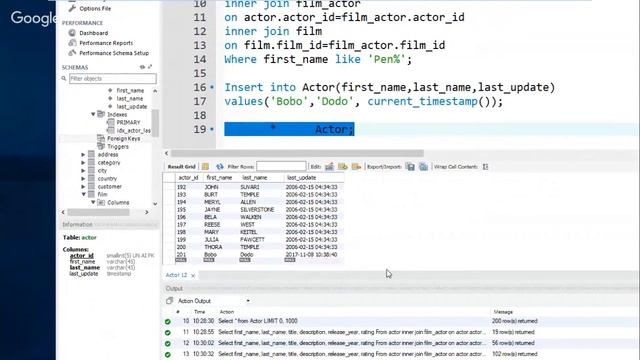The height and width of the screenshot is (360, 640).
Task: Refresh the Schemas list icon
Action: tap(142, 67)
